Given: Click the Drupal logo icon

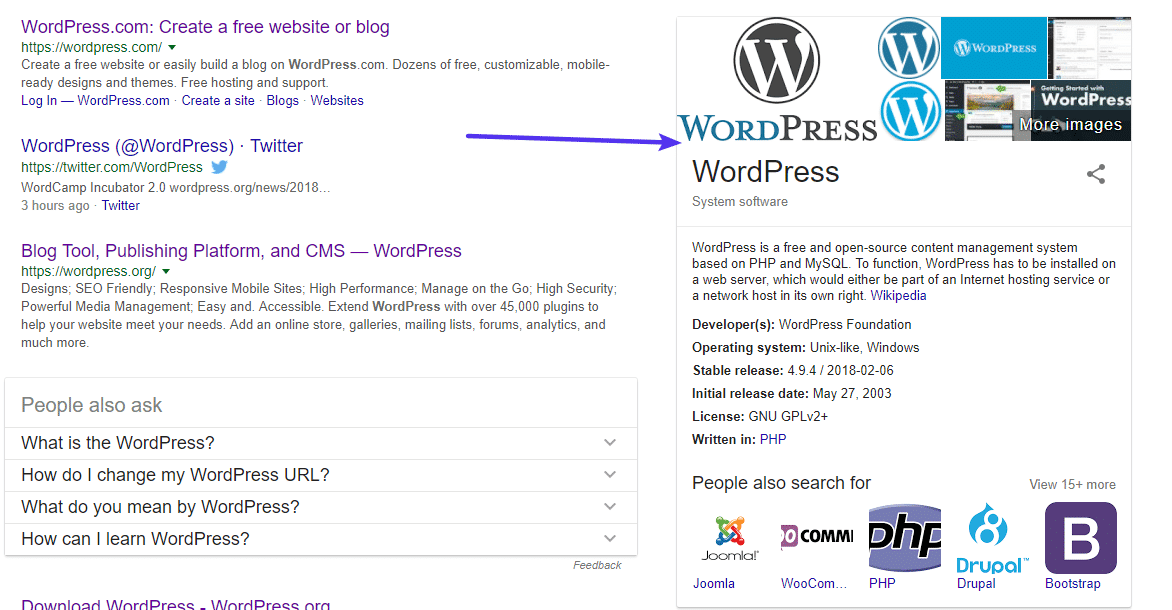Looking at the screenshot, I should pos(992,538).
